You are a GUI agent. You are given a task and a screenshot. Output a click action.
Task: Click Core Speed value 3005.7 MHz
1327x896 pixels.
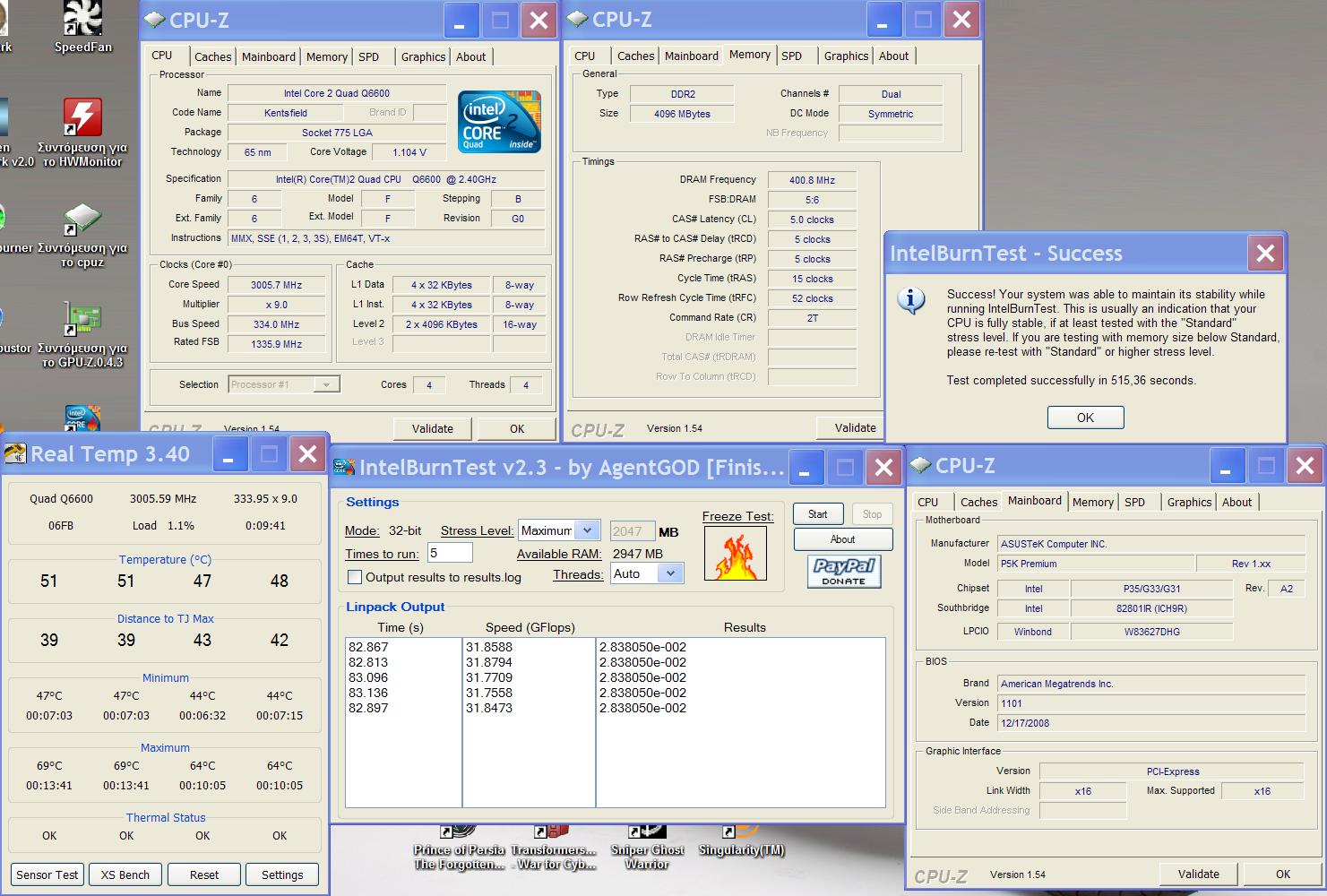click(x=276, y=285)
